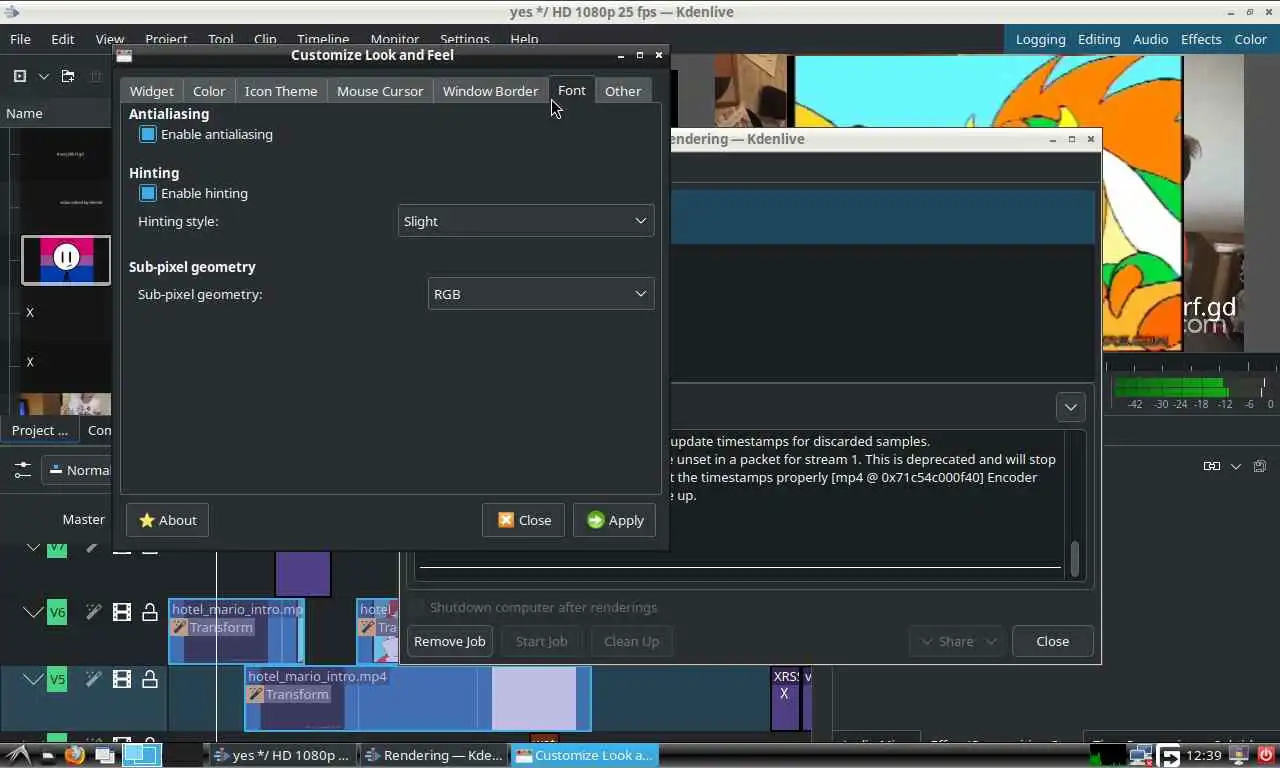
Task: Click Close in the Rendering window
Action: click(x=1052, y=641)
